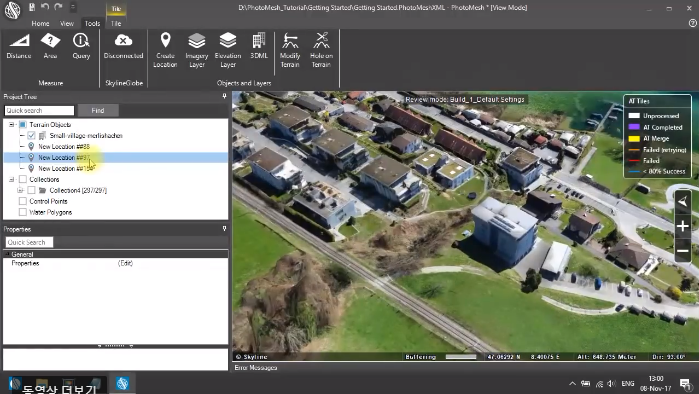Uncheck the Small village merlishachen layer
The height and width of the screenshot is (394, 699).
(31, 135)
